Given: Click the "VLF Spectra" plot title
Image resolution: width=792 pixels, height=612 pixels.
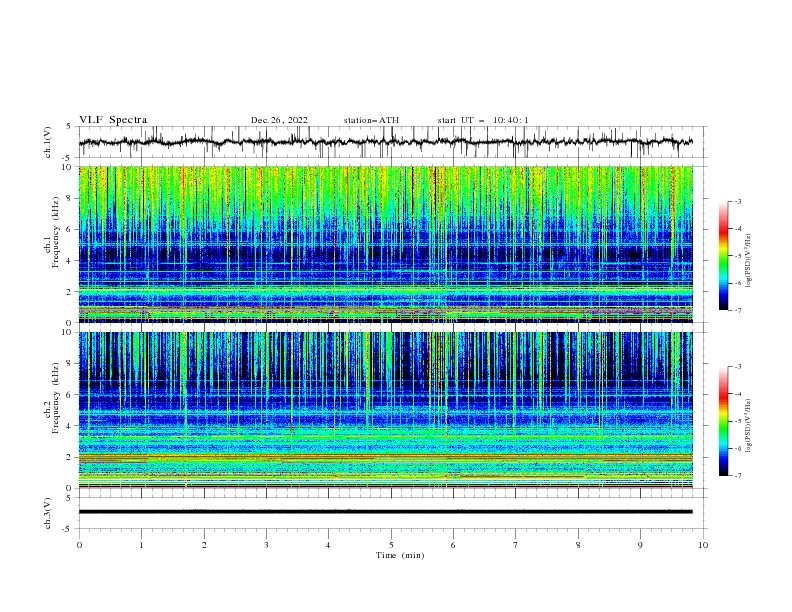Looking at the screenshot, I should [113, 120].
